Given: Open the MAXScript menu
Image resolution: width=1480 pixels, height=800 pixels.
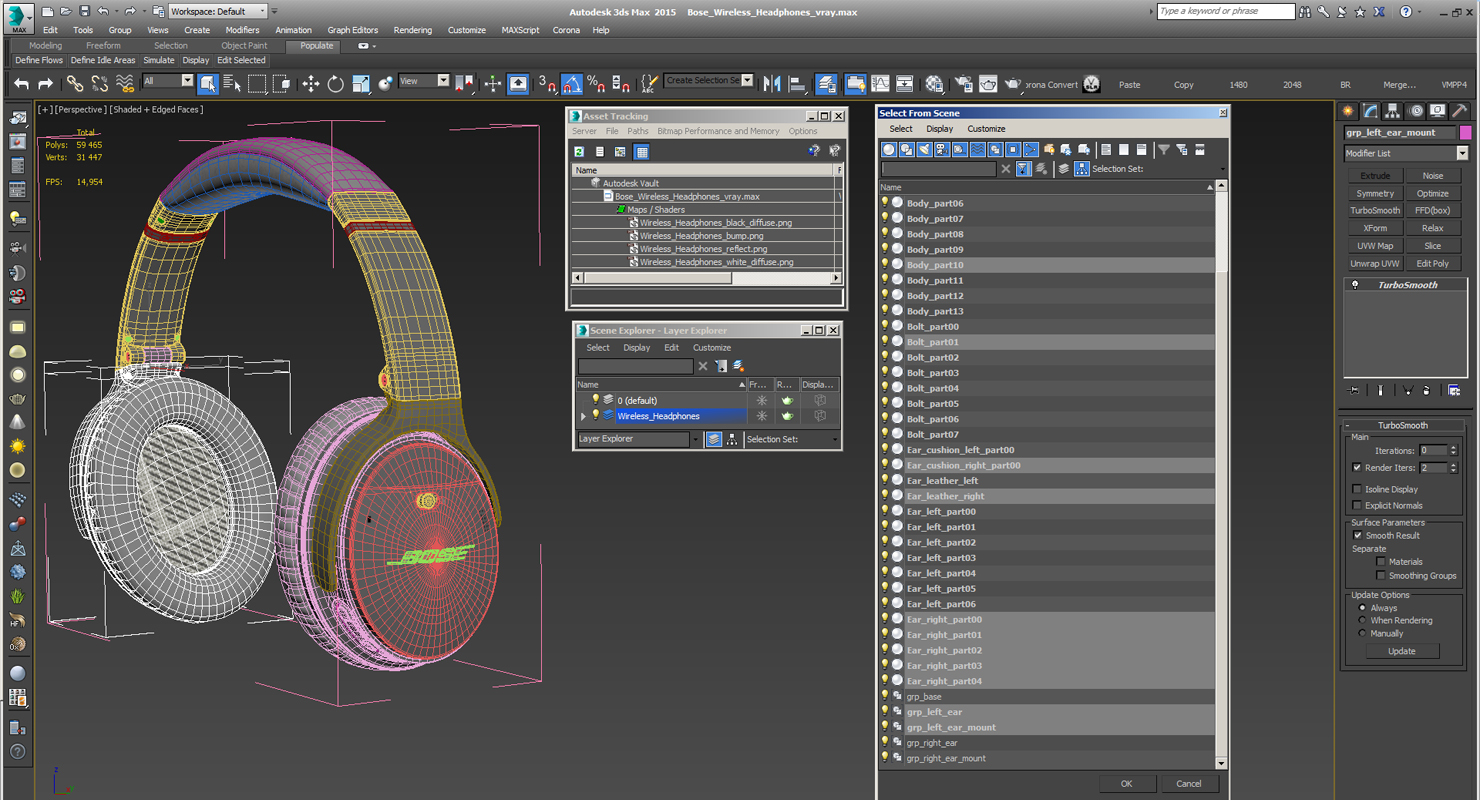Looking at the screenshot, I should tap(520, 30).
